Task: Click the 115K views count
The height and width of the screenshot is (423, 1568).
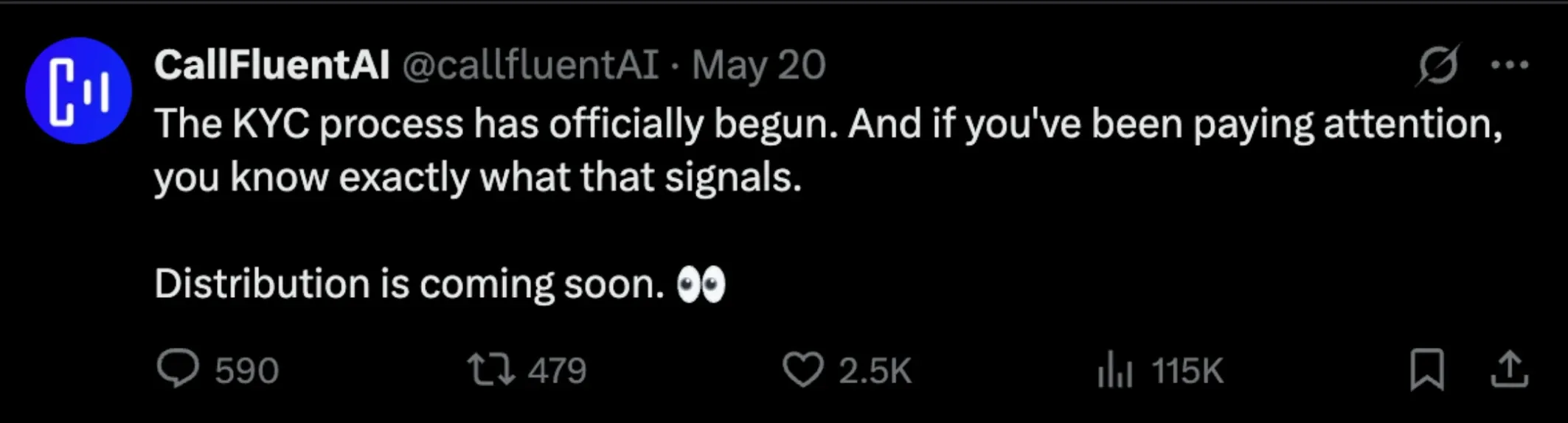Action: [x=1187, y=370]
